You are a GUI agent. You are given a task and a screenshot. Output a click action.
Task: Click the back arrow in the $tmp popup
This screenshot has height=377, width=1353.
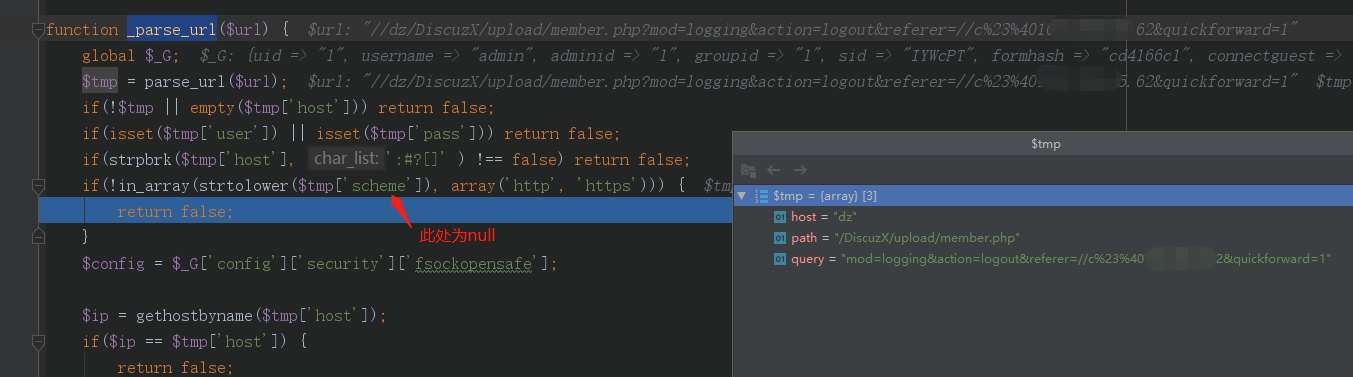(x=773, y=170)
